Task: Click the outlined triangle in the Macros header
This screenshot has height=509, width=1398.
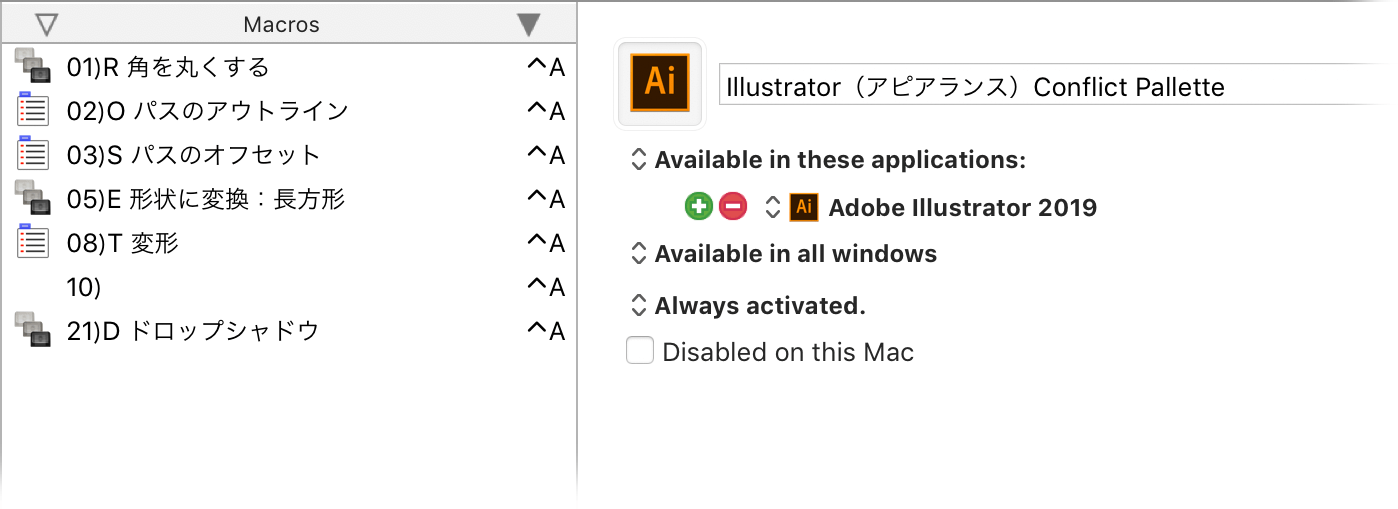Action: (46, 25)
